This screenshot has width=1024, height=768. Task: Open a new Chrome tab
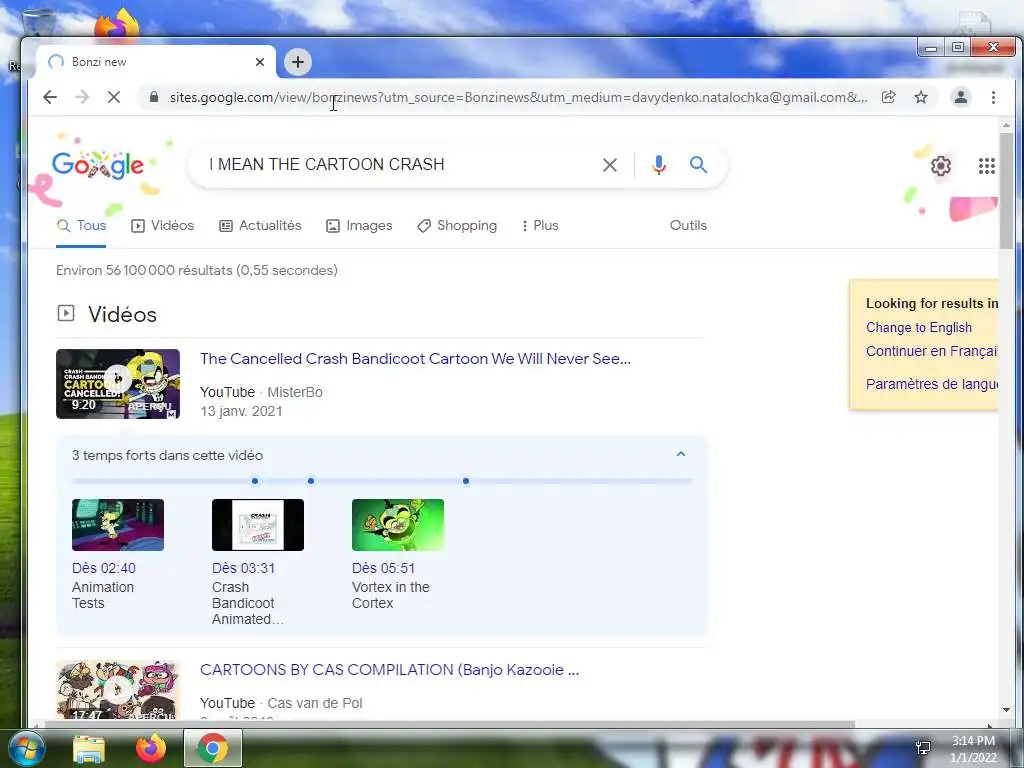pyautogui.click(x=298, y=62)
